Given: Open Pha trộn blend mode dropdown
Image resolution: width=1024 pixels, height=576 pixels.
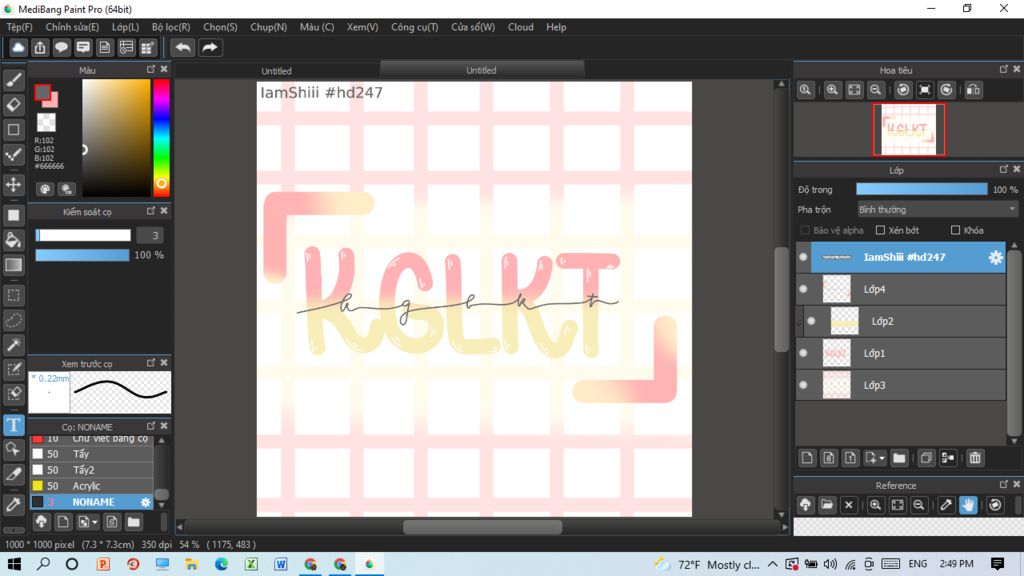Looking at the screenshot, I should click(x=937, y=210).
